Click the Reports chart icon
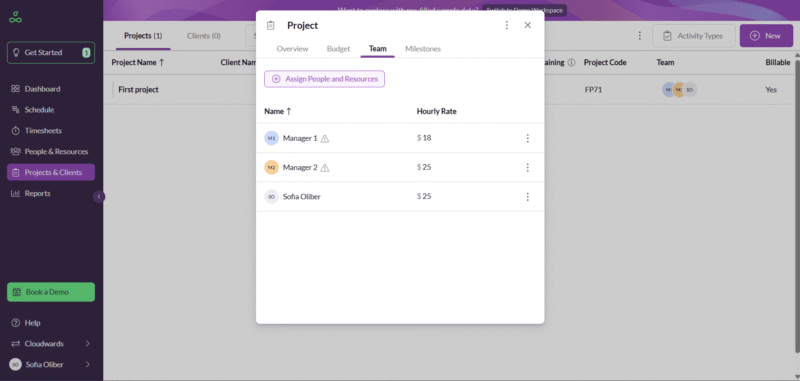The height and width of the screenshot is (381, 800). tap(15, 193)
